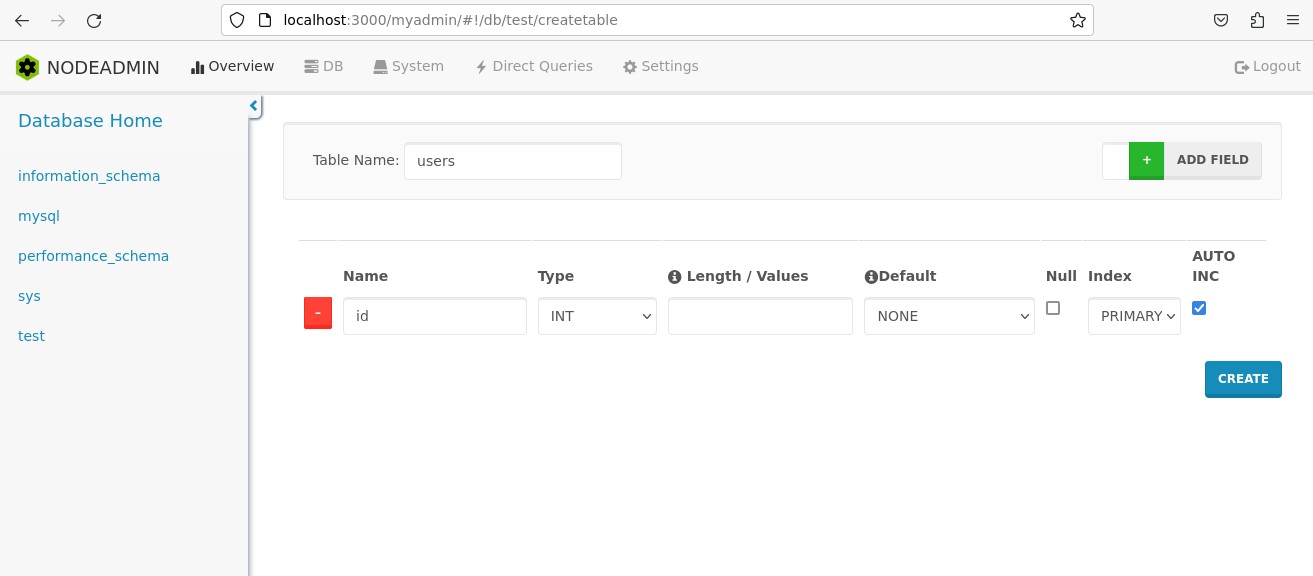Click the Table Name input field

click(x=513, y=161)
